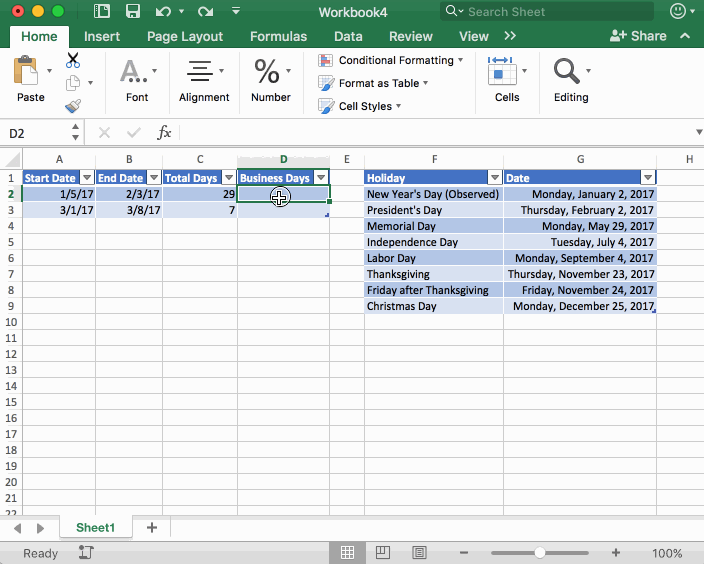This screenshot has width=704, height=564.
Task: Open the View ribbon tab
Action: (474, 36)
